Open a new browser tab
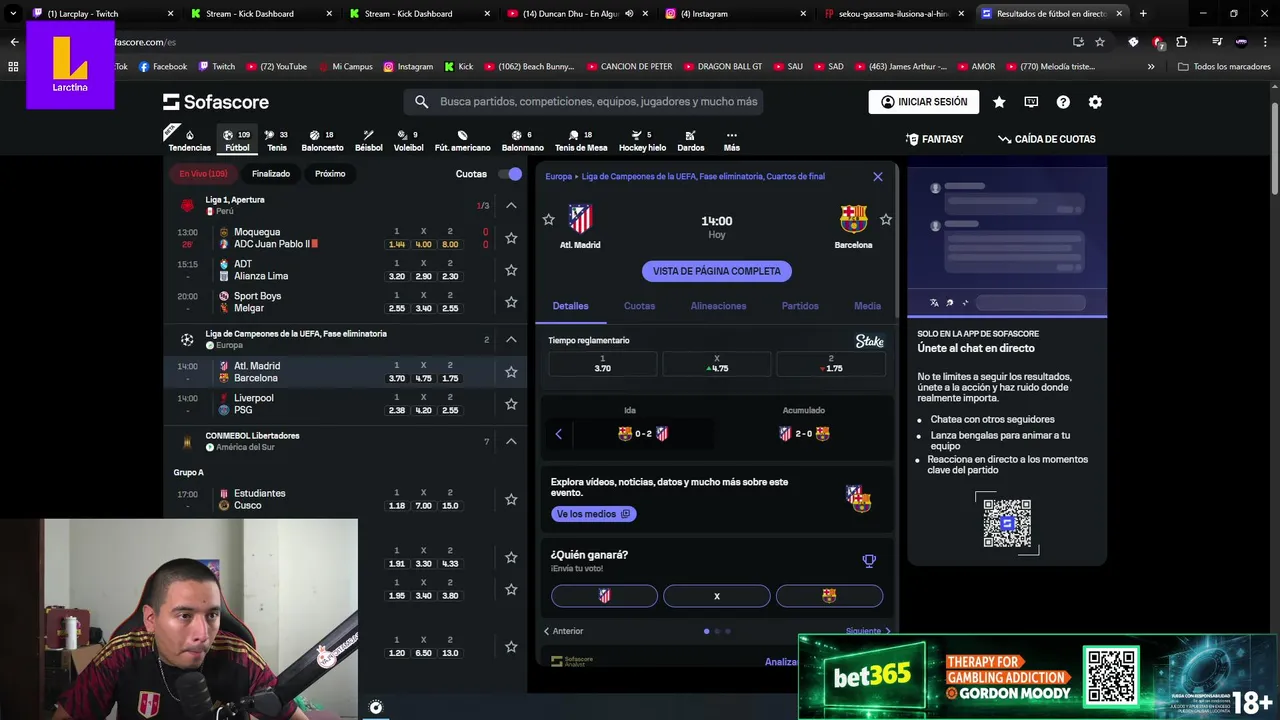Viewport: 1280px width, 720px height. pyautogui.click(x=1143, y=14)
